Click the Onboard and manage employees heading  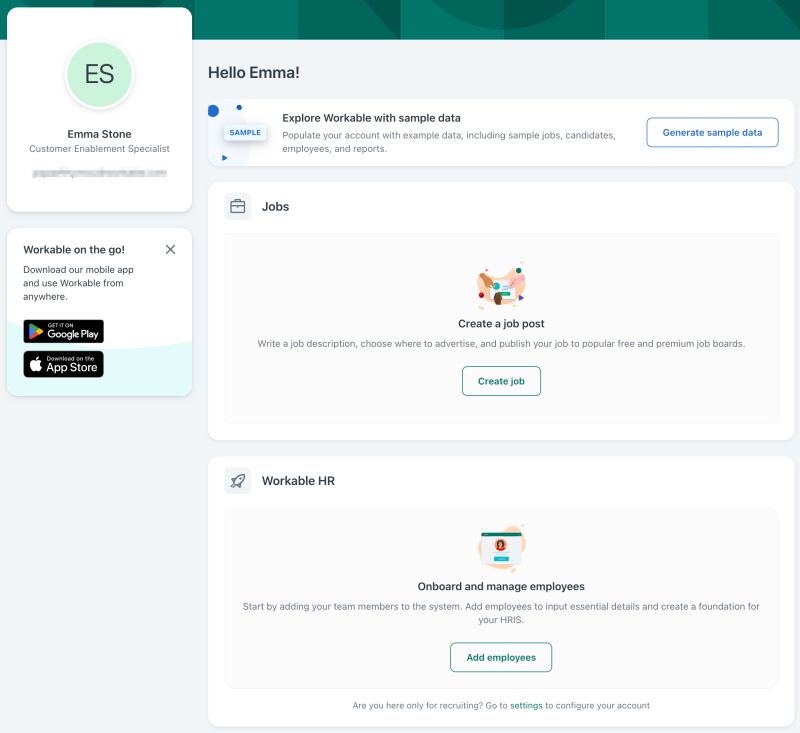point(501,587)
